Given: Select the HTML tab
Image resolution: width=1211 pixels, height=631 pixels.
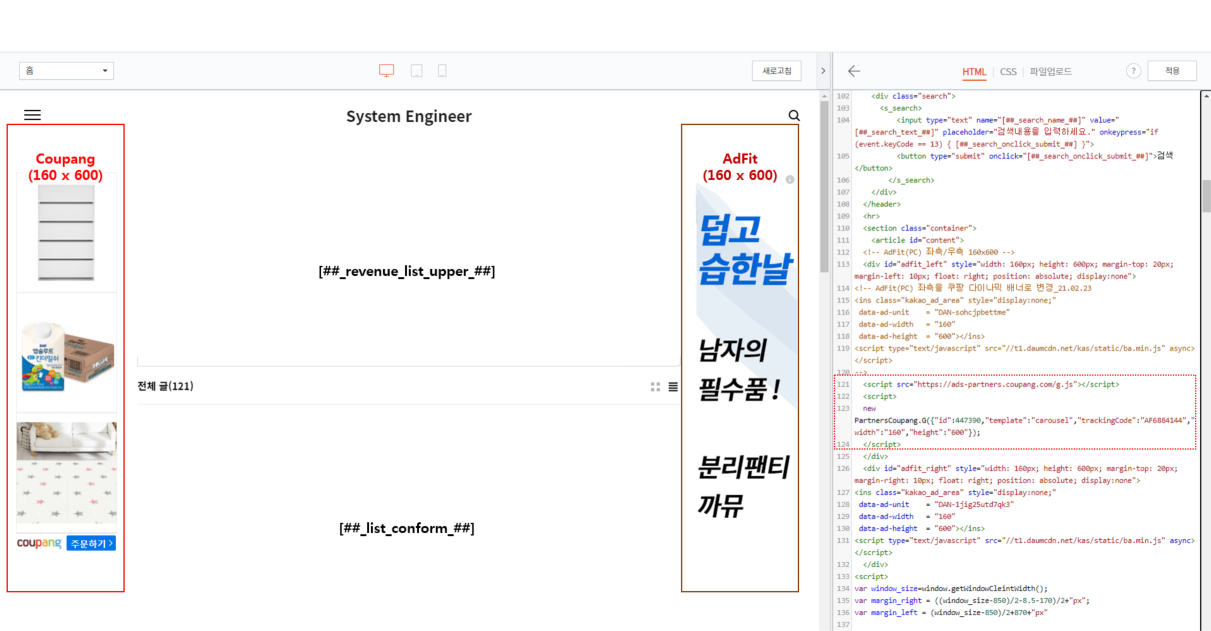Looking at the screenshot, I should point(974,72).
